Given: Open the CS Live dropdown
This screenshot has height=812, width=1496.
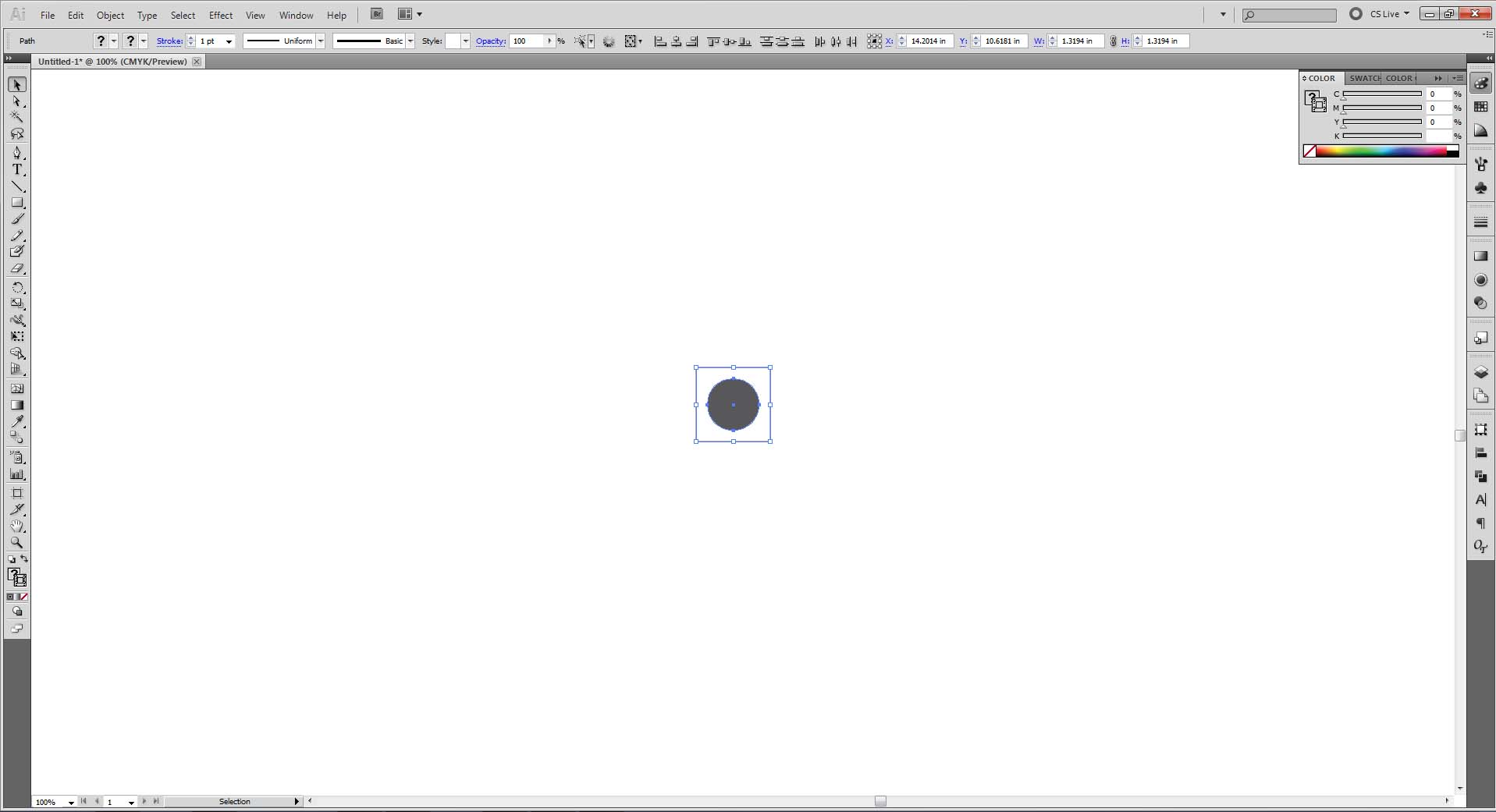Looking at the screenshot, I should pyautogui.click(x=1390, y=14).
